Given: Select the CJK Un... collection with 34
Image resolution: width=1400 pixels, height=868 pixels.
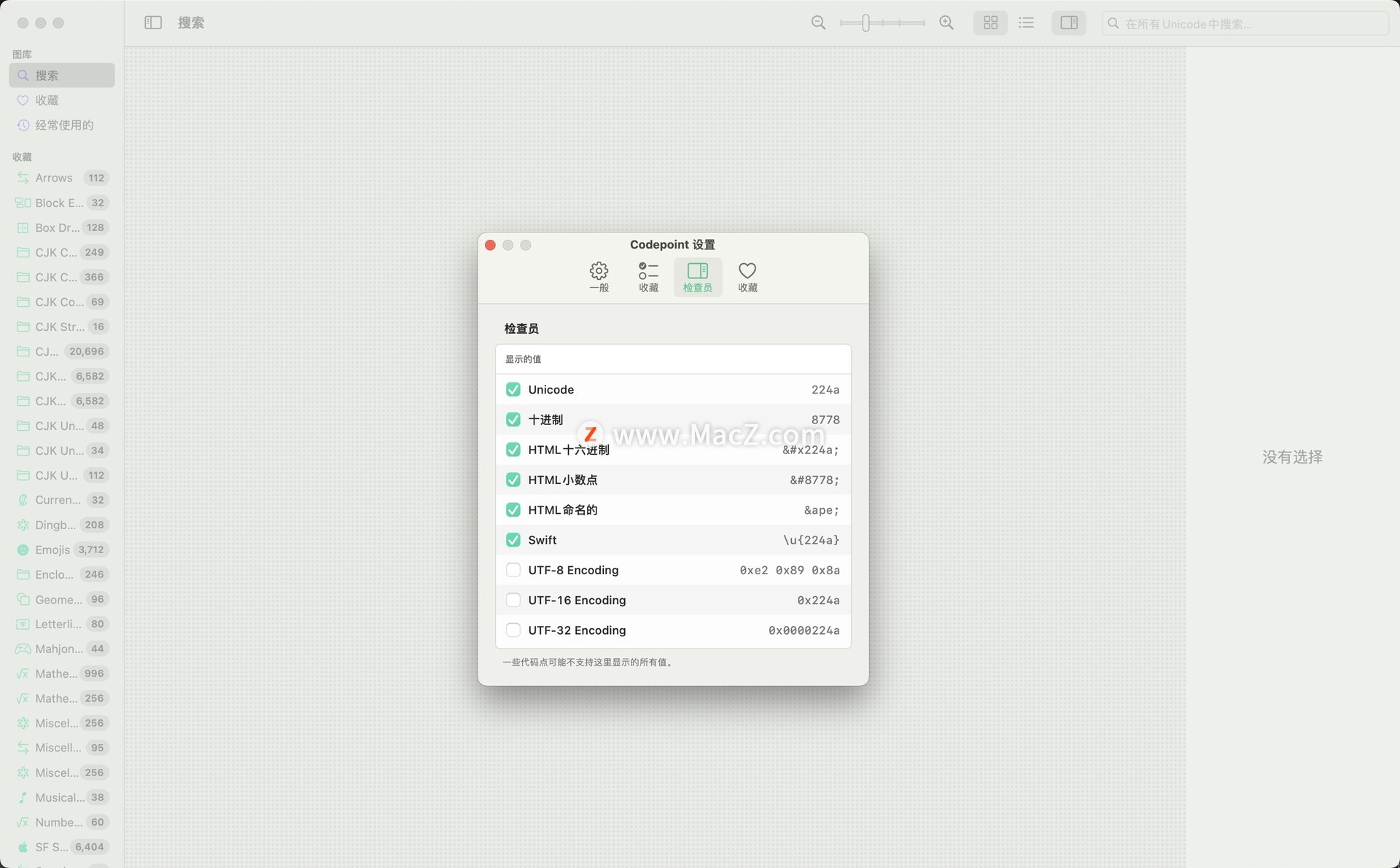Looking at the screenshot, I should tap(62, 450).
